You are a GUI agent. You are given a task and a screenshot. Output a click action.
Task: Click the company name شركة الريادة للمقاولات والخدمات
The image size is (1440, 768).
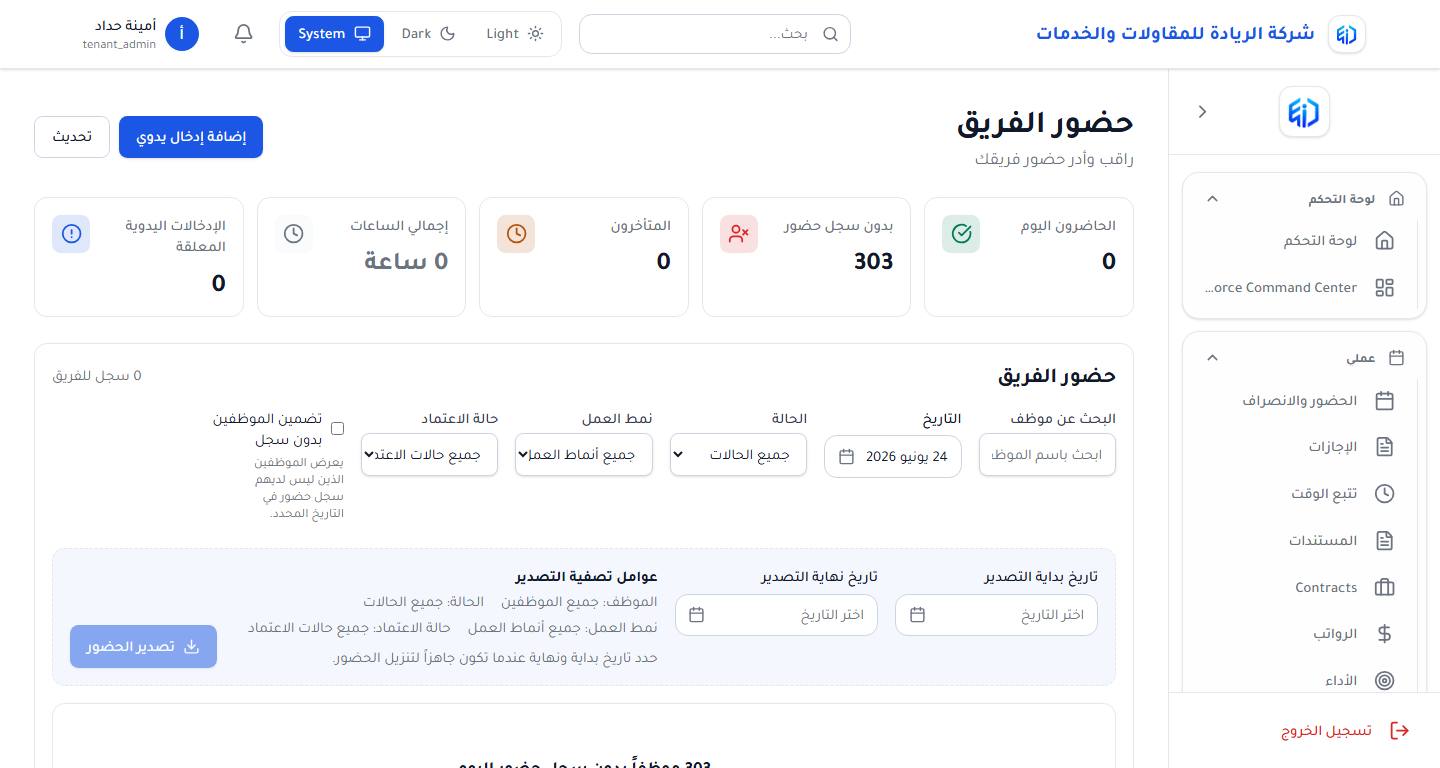coord(1175,34)
